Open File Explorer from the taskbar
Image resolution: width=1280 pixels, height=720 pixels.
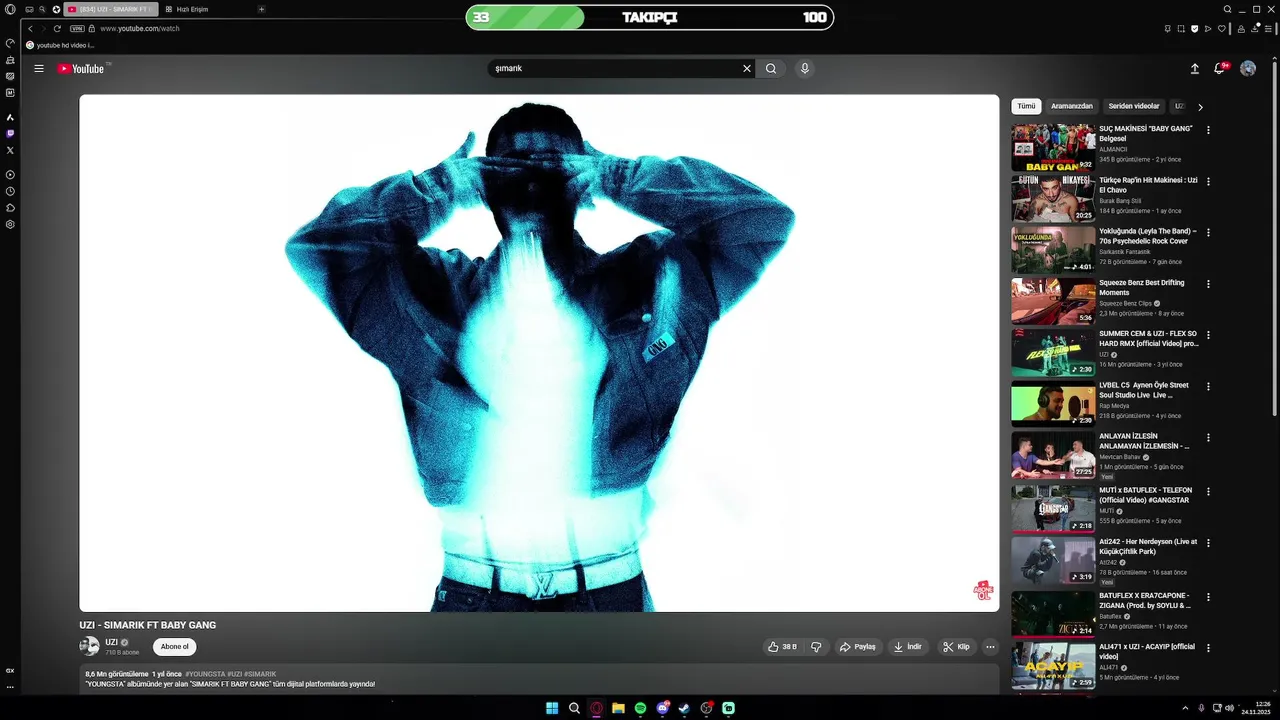click(x=619, y=708)
